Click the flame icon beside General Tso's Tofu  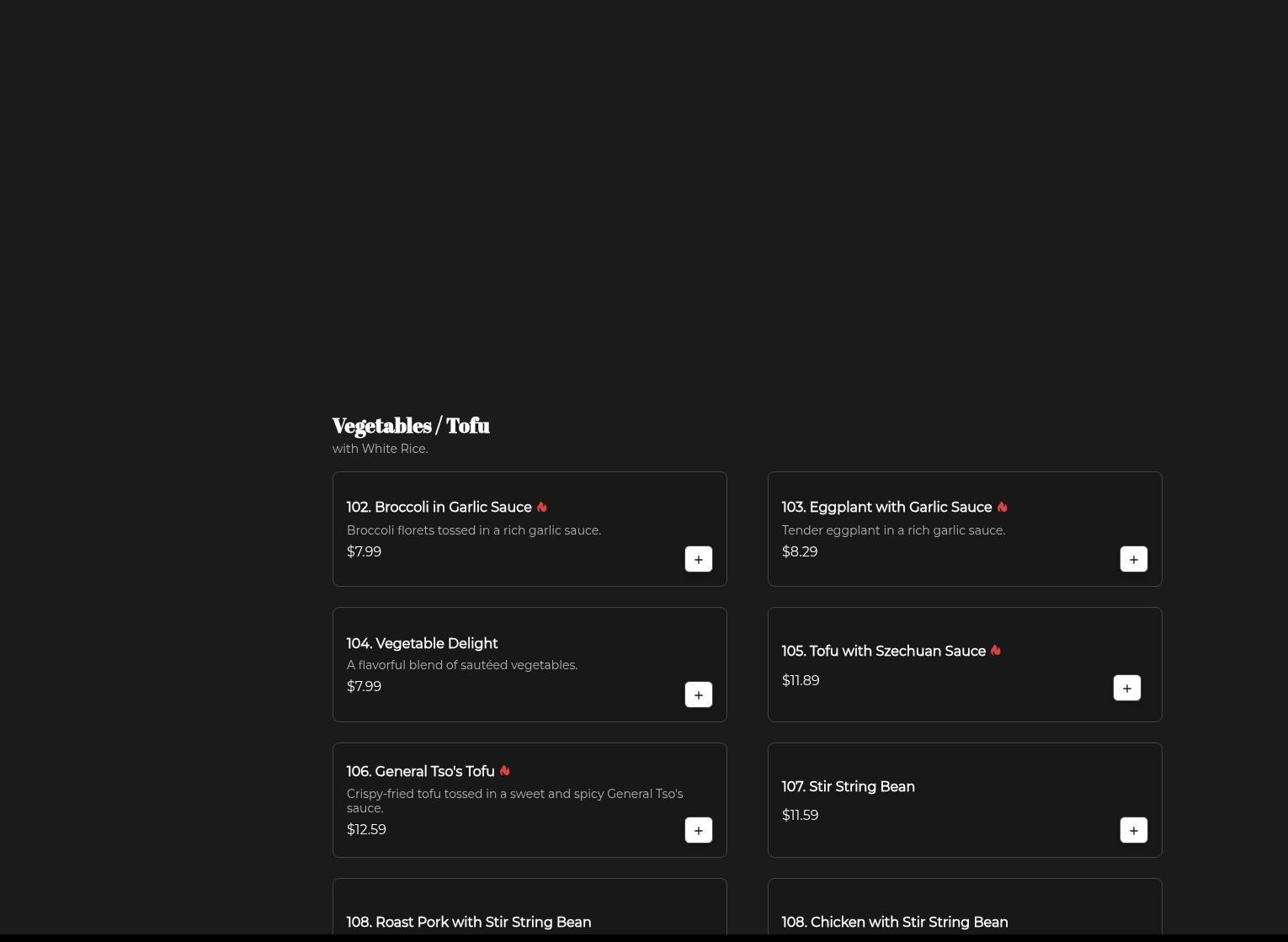point(504,771)
